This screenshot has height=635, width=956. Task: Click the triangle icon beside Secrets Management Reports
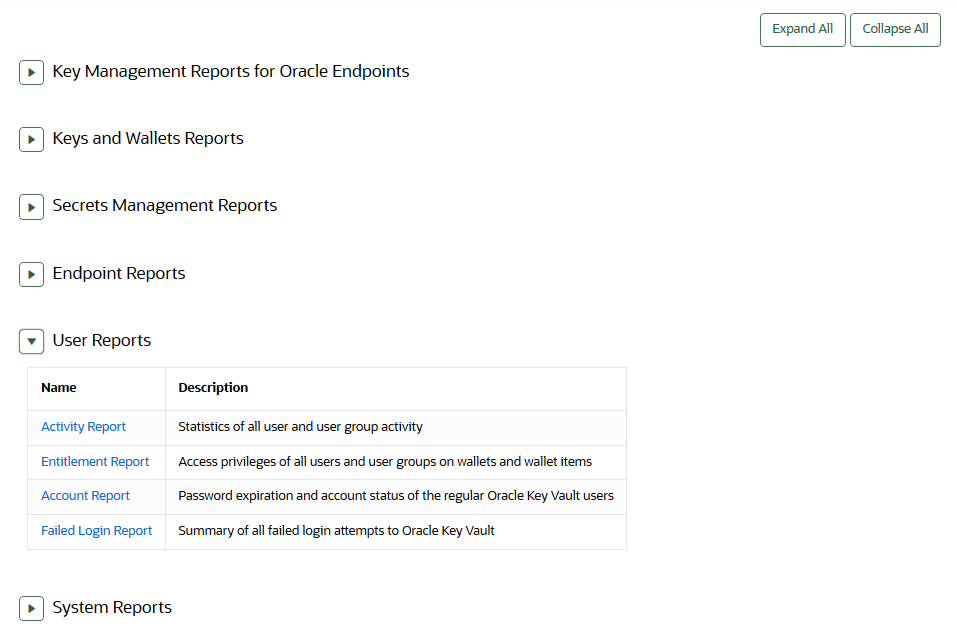[31, 206]
